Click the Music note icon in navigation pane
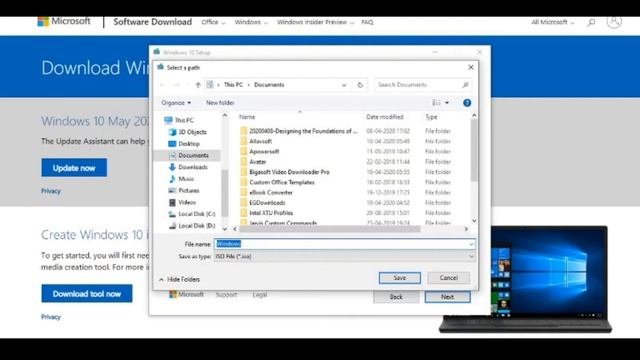Image resolution: width=640 pixels, height=360 pixels. [x=172, y=179]
